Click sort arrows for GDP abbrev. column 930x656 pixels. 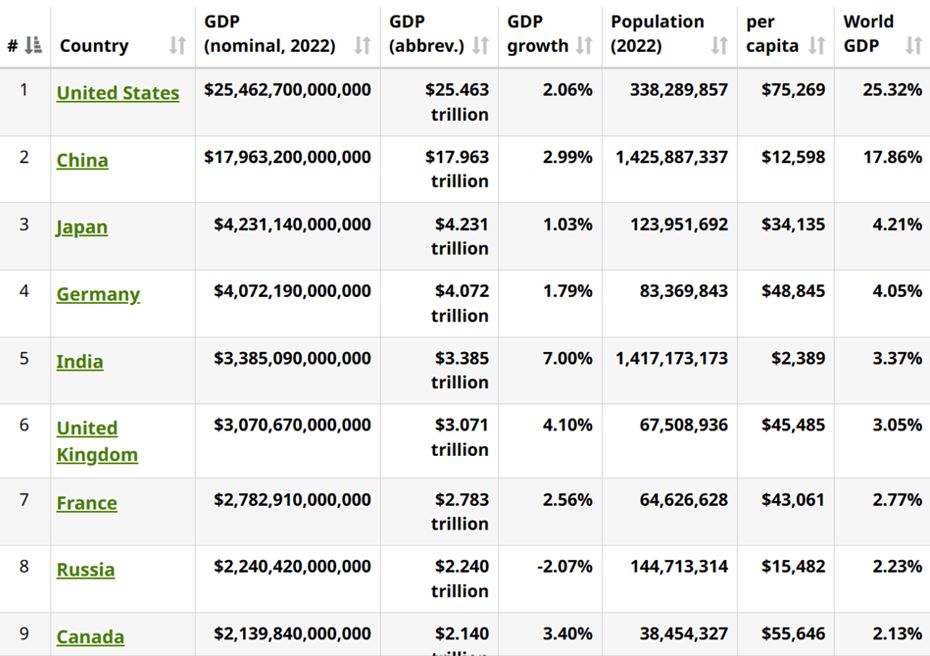pyautogui.click(x=481, y=45)
